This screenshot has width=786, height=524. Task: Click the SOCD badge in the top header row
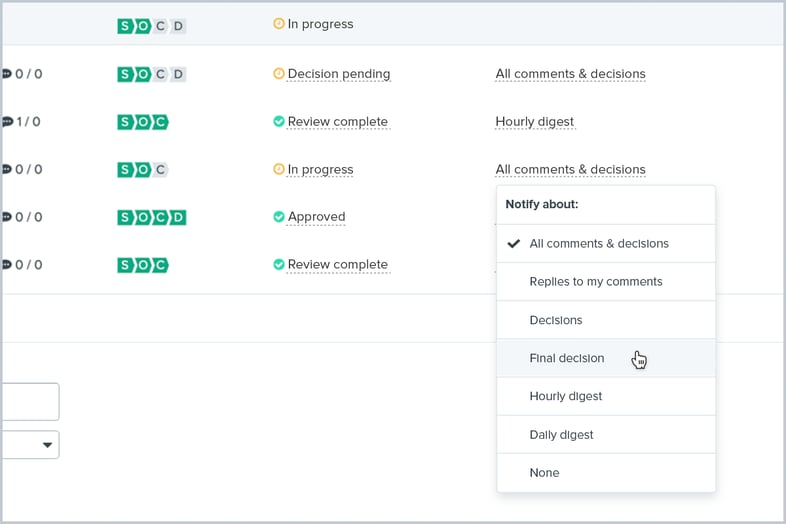[x=151, y=26]
